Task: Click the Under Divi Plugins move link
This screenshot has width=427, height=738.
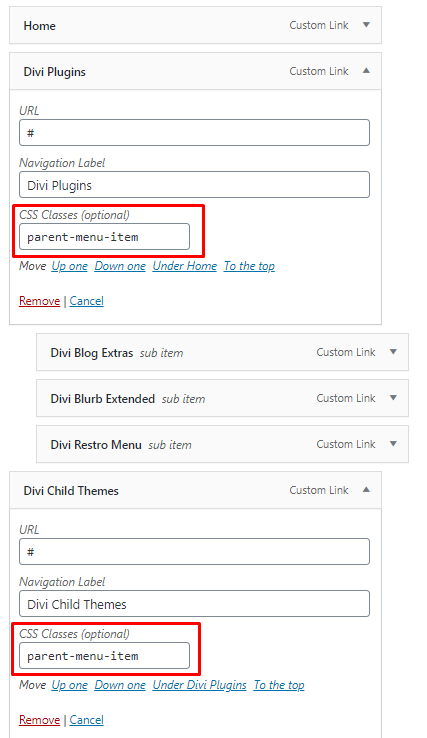Action: pyautogui.click(x=200, y=685)
